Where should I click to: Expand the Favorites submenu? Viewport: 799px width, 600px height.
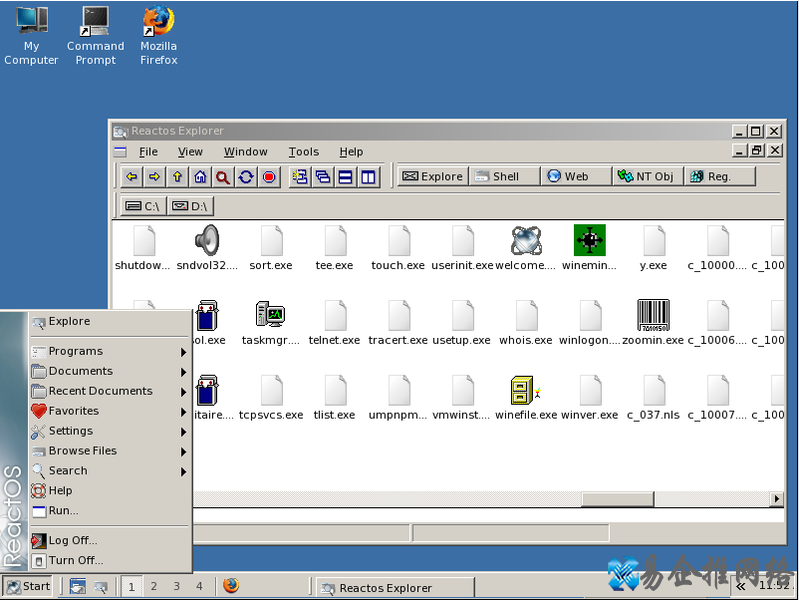point(110,411)
